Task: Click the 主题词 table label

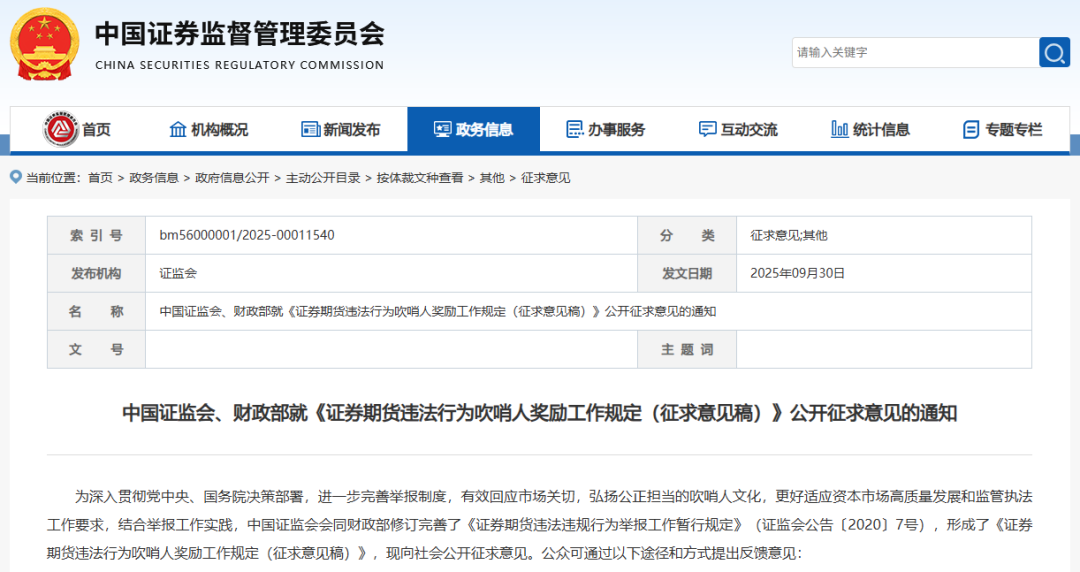Action: tap(687, 349)
